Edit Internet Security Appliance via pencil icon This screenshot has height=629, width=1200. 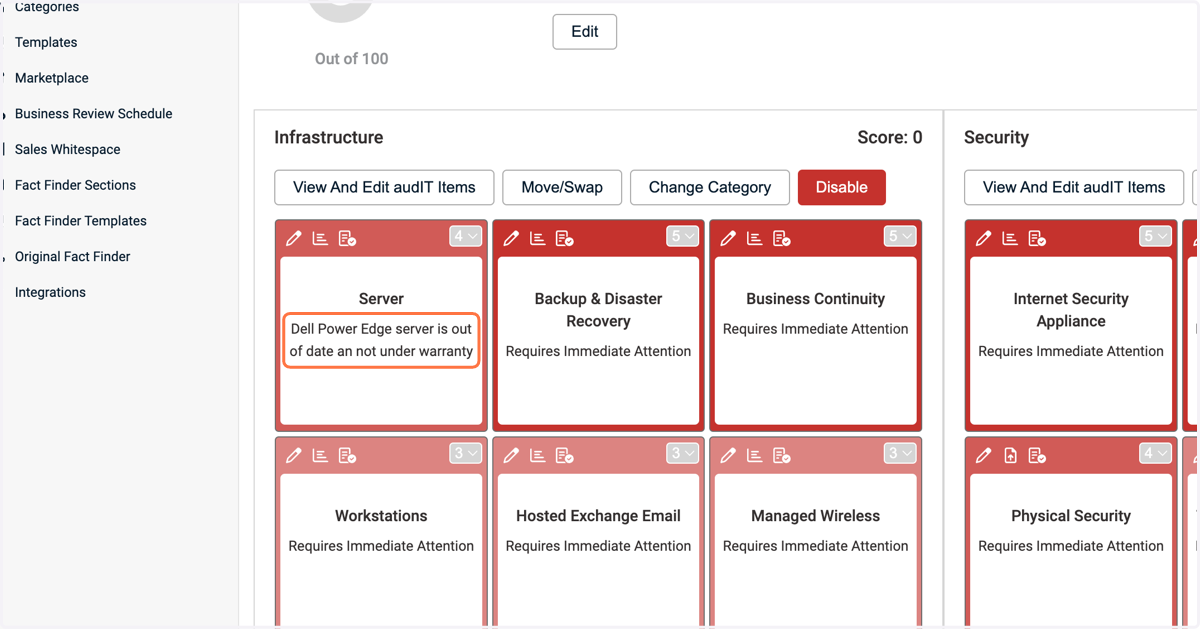tap(984, 238)
